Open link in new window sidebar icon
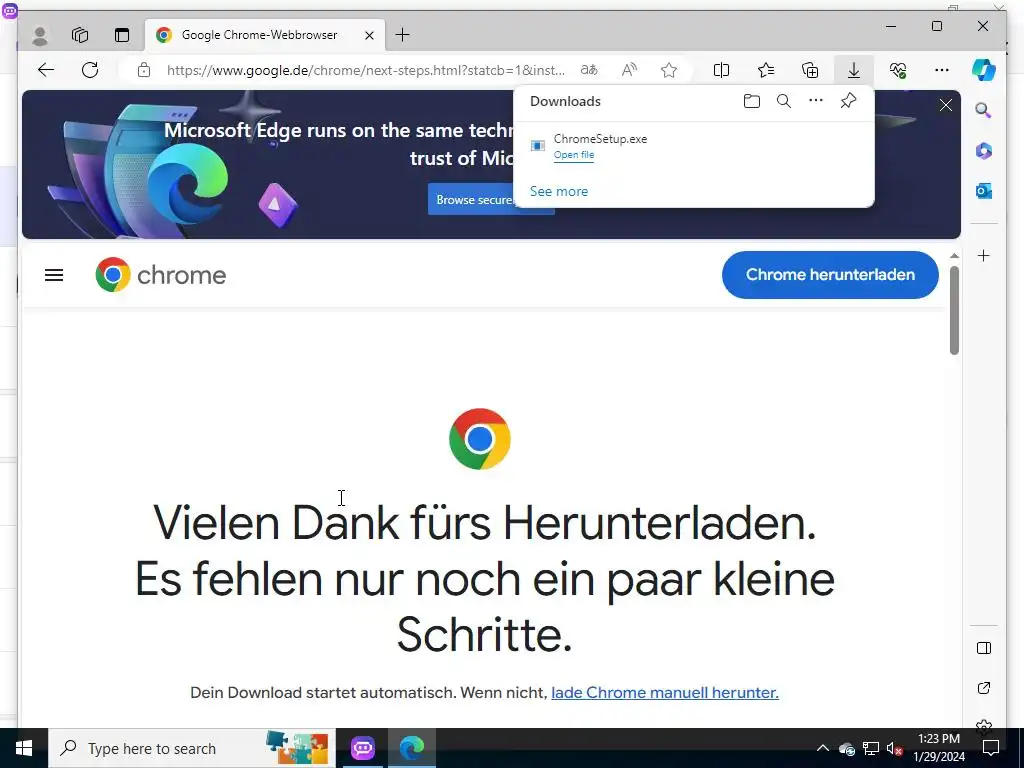1024x768 pixels. tap(984, 688)
